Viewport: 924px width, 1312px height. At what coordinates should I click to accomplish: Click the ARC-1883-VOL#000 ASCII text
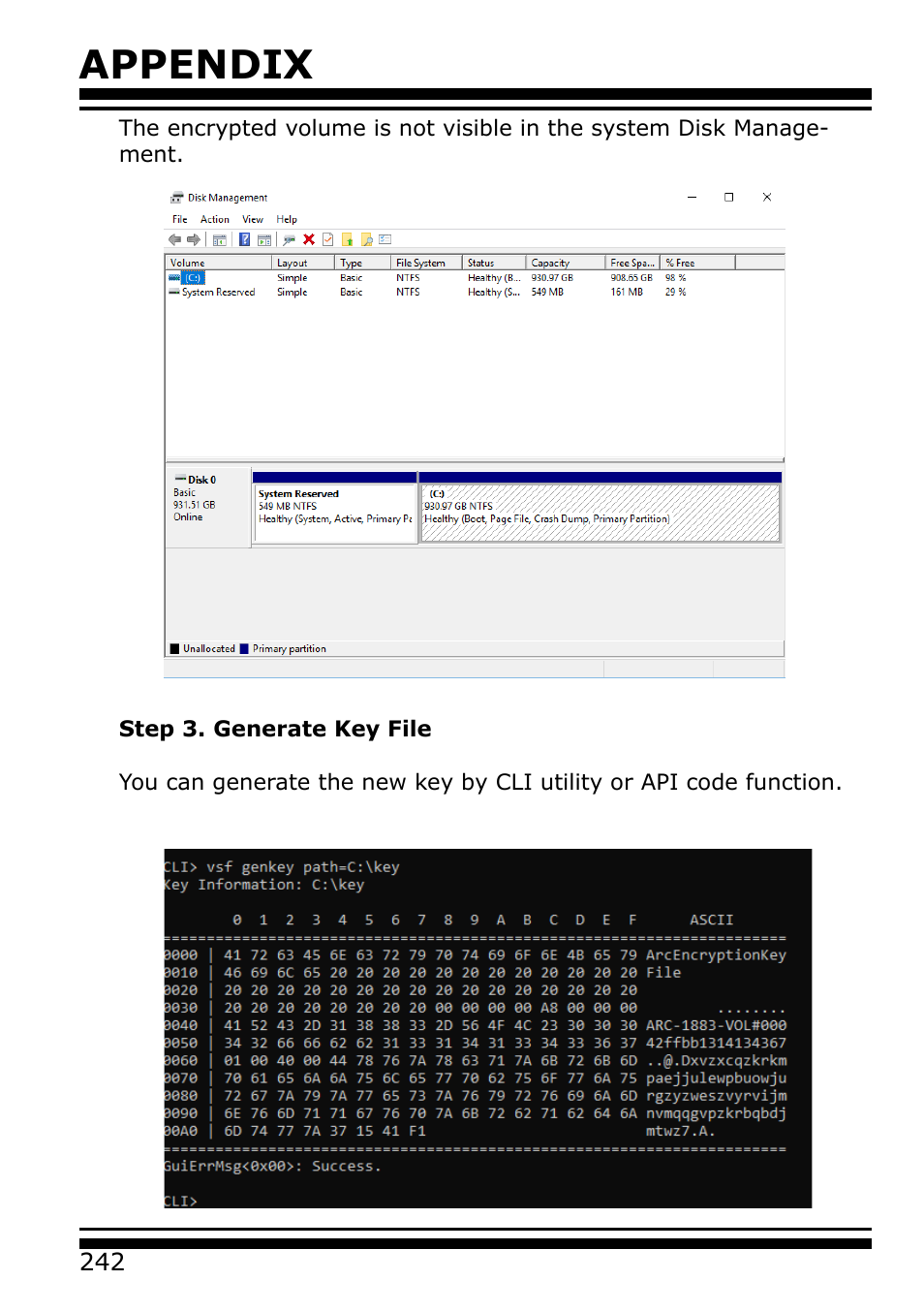[716, 1025]
